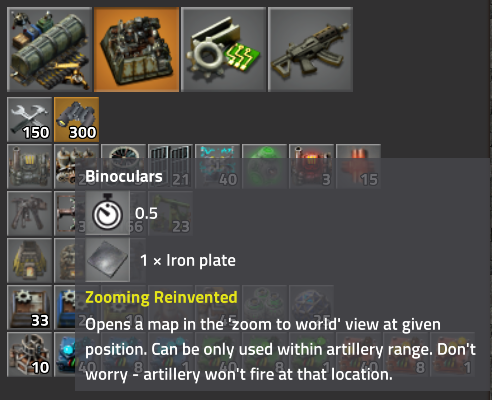
Task: Craft a repair pack (150 available)
Action: (x=30, y=120)
